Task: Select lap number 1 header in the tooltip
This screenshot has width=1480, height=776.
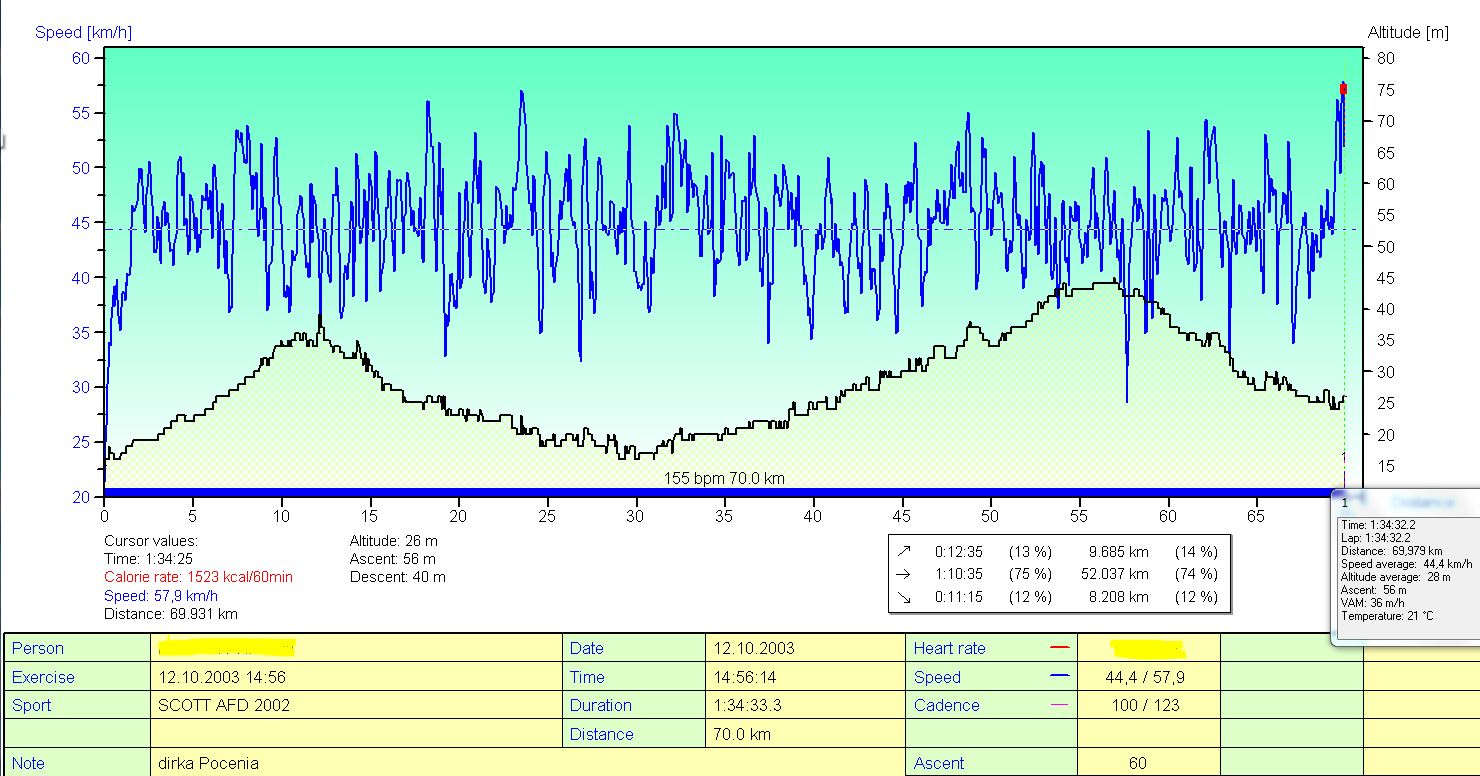Action: (1345, 503)
